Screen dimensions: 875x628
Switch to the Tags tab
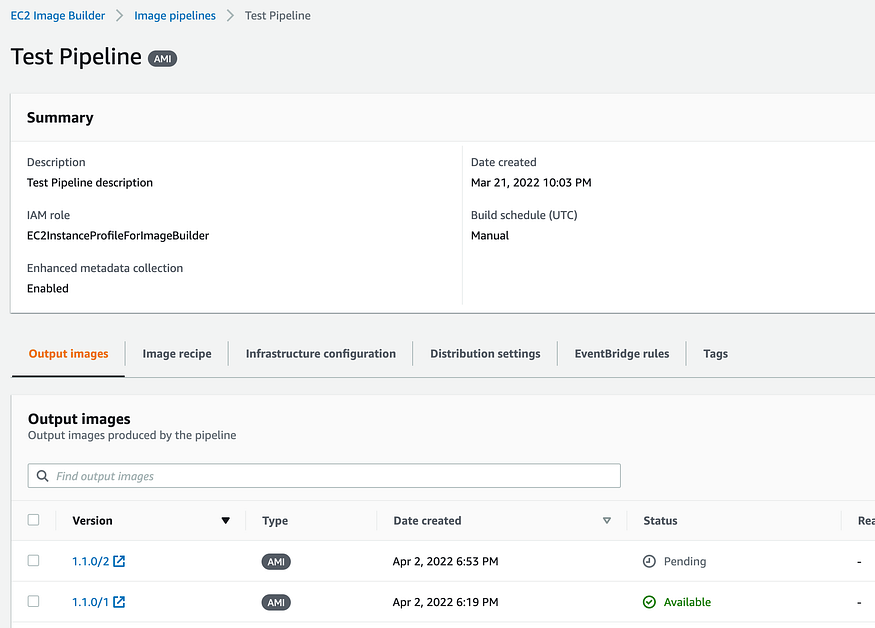point(715,353)
